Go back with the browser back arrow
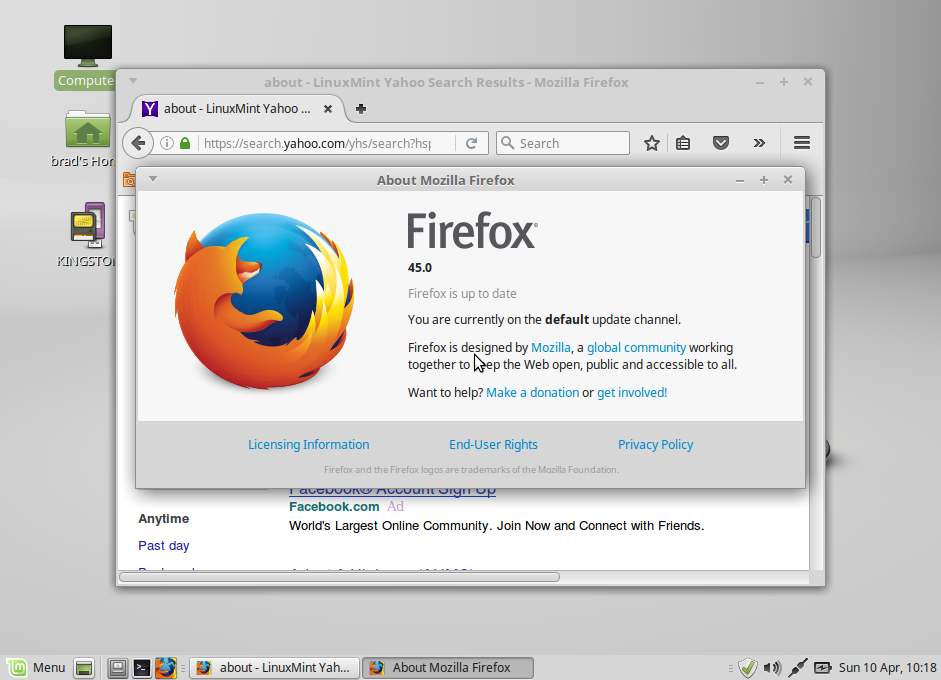 coord(138,143)
